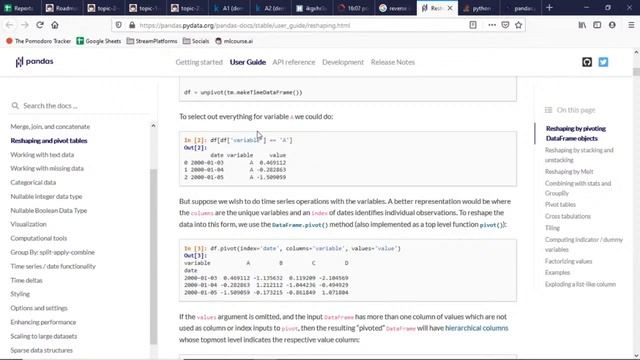The width and height of the screenshot is (640, 360).
Task: Open Merge, join, and concatenate page
Action: click(x=50, y=127)
